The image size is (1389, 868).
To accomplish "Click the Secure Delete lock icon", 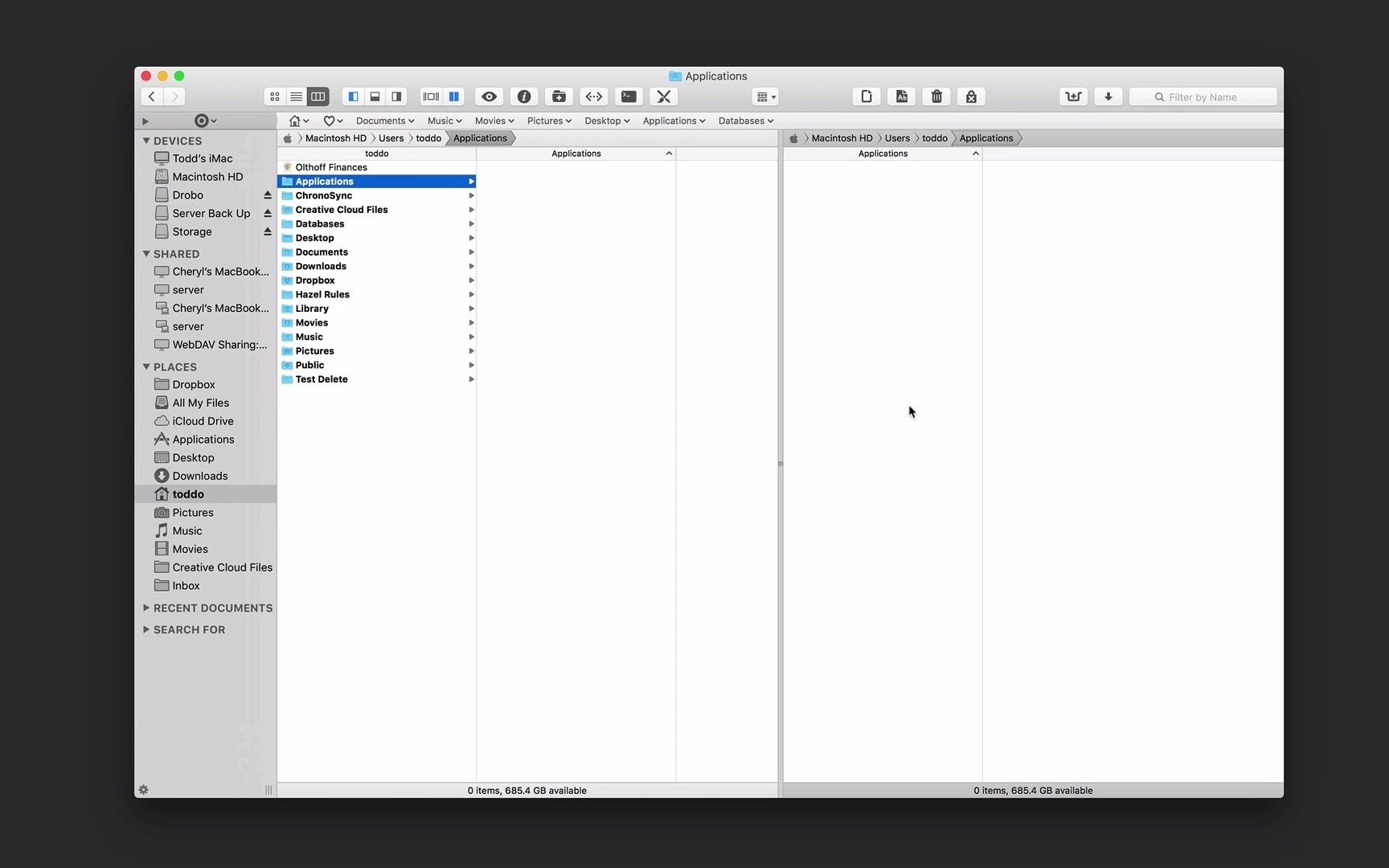I will click(971, 96).
